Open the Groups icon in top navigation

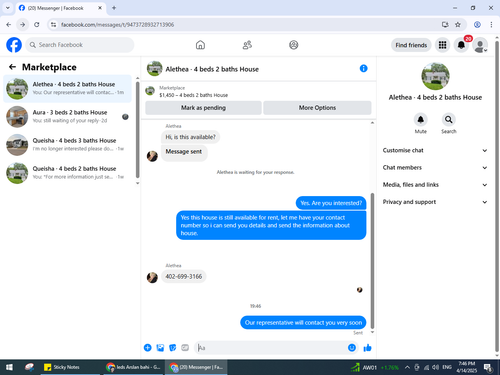click(x=294, y=45)
